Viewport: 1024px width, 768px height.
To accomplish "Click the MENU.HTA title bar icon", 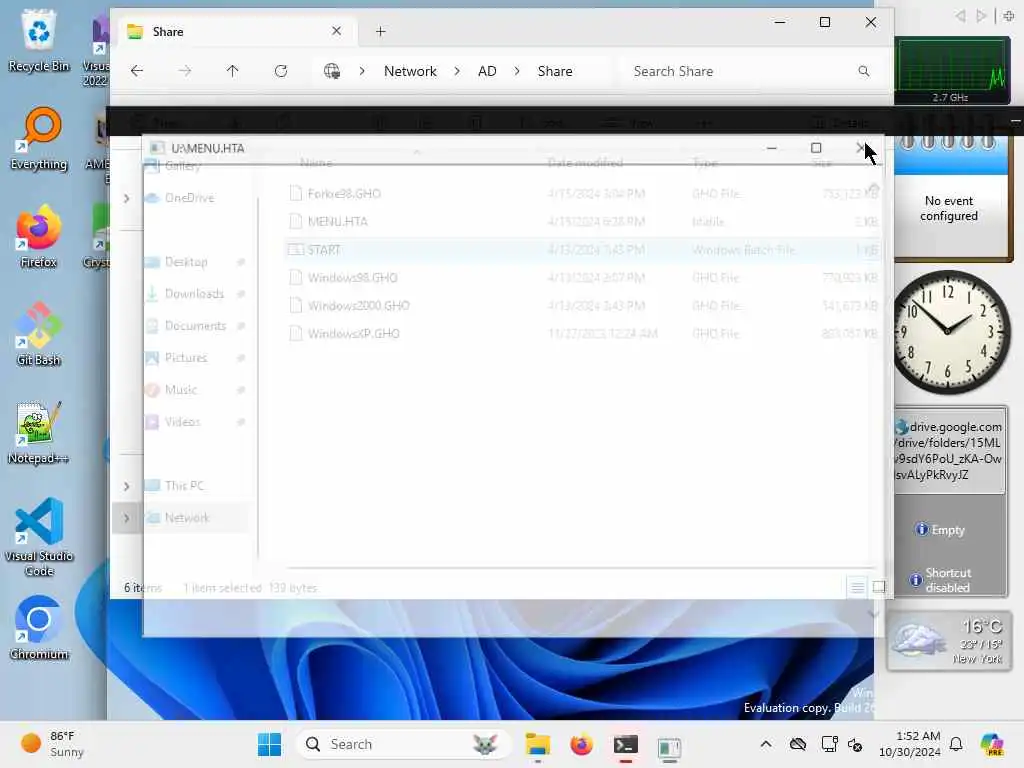I will pos(157,148).
